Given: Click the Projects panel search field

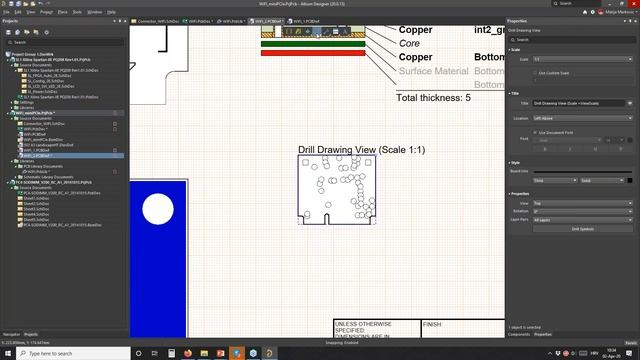Looking at the screenshot, I should (x=64, y=42).
